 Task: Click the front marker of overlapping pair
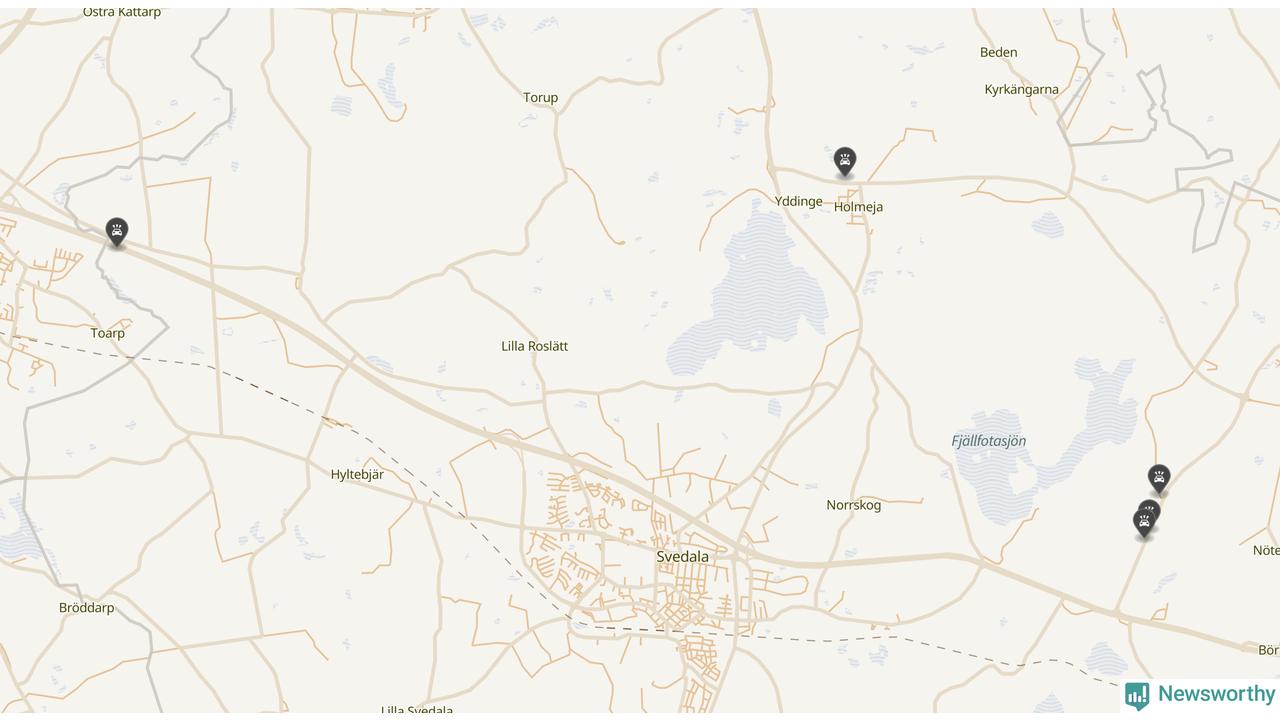pos(1144,523)
